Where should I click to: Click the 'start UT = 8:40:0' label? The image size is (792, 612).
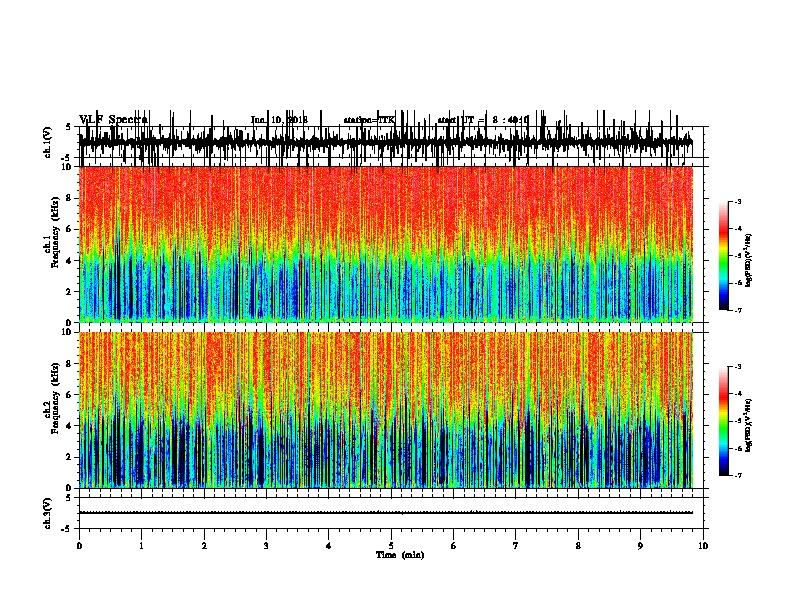coord(483,120)
